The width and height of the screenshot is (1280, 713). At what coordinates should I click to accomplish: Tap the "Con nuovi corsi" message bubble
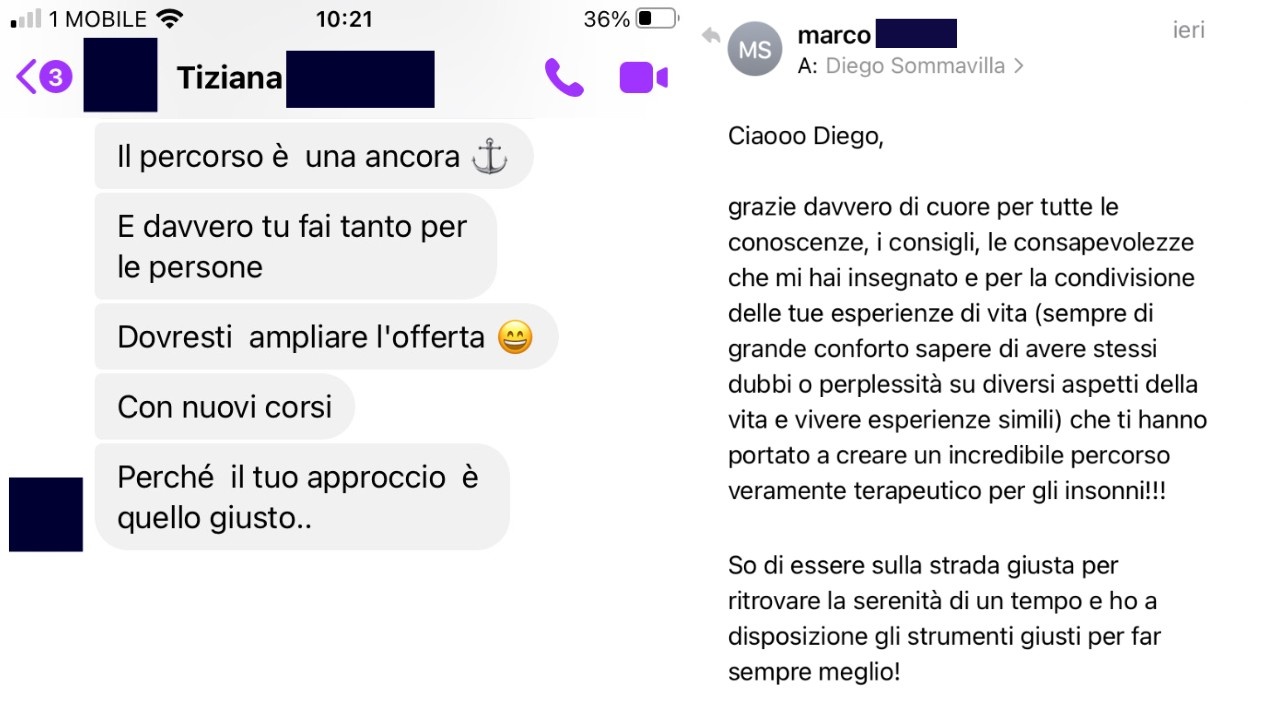[x=225, y=407]
